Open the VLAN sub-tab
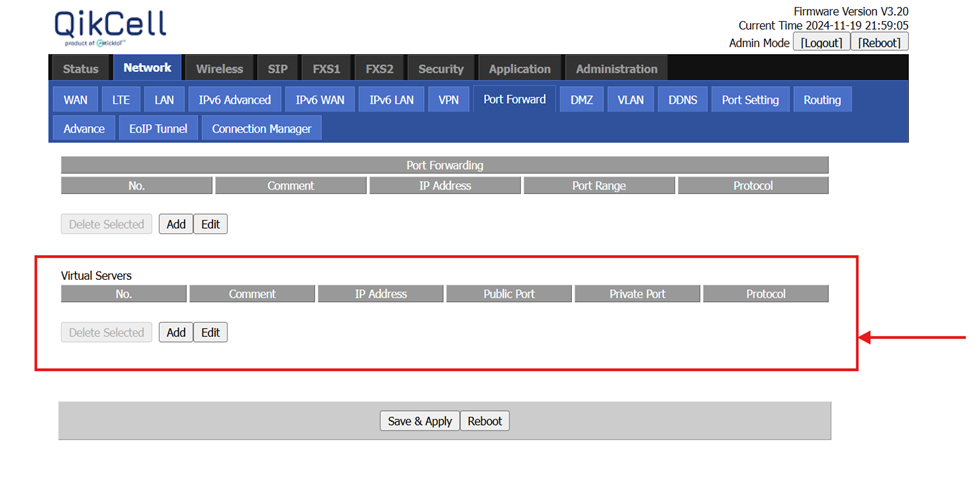This screenshot has width=975, height=478. click(631, 100)
